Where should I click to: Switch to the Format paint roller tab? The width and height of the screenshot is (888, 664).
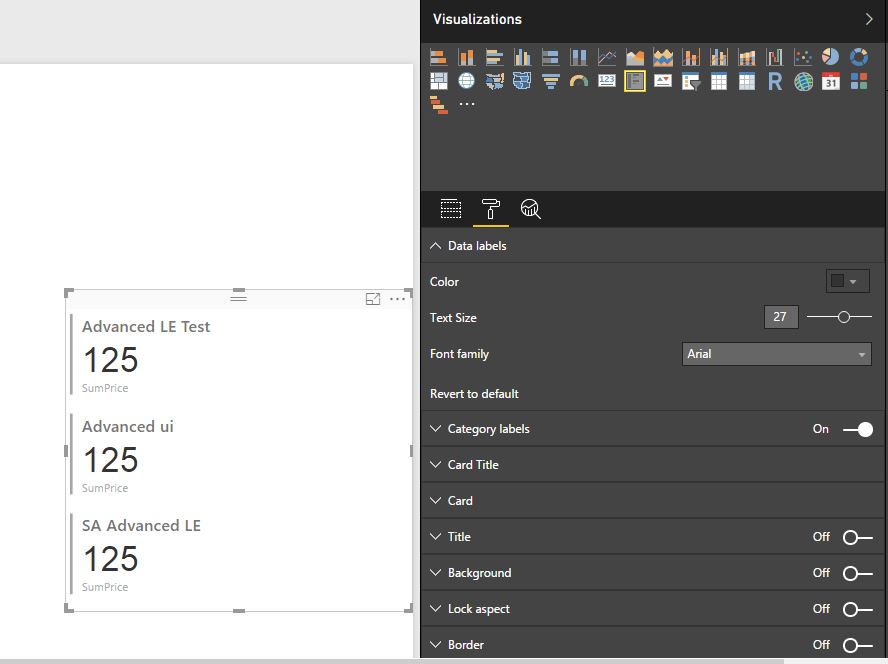pyautogui.click(x=490, y=208)
